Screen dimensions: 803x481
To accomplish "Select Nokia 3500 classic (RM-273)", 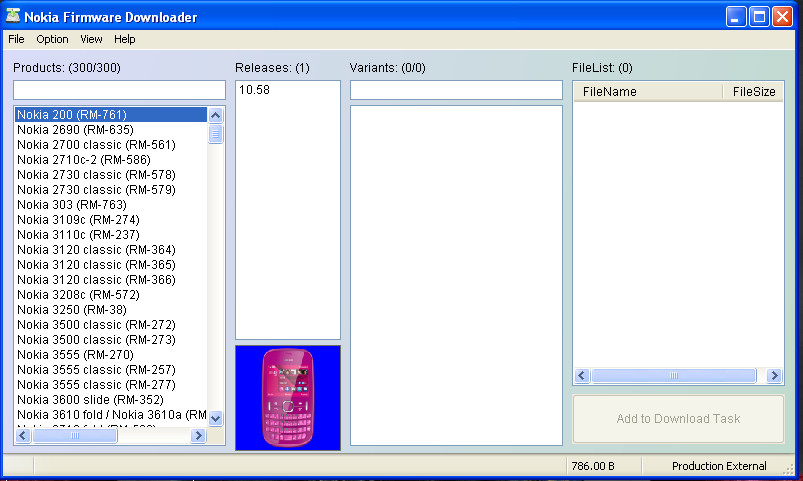I will coord(111,339).
